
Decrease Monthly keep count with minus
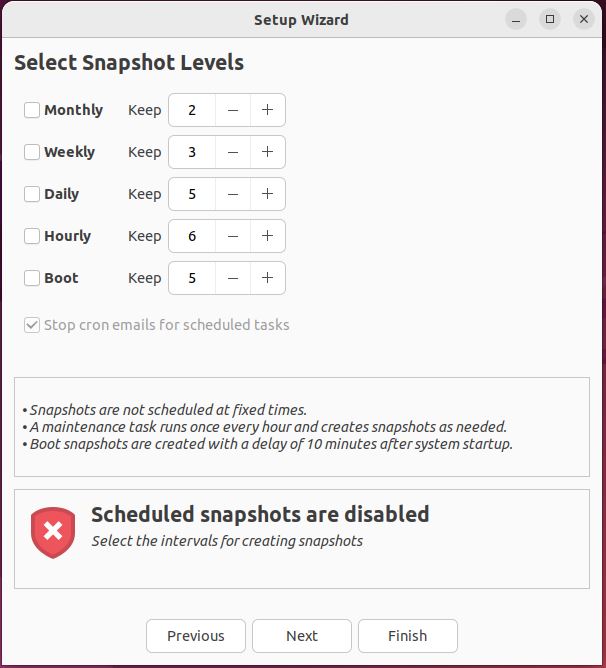pos(233,110)
